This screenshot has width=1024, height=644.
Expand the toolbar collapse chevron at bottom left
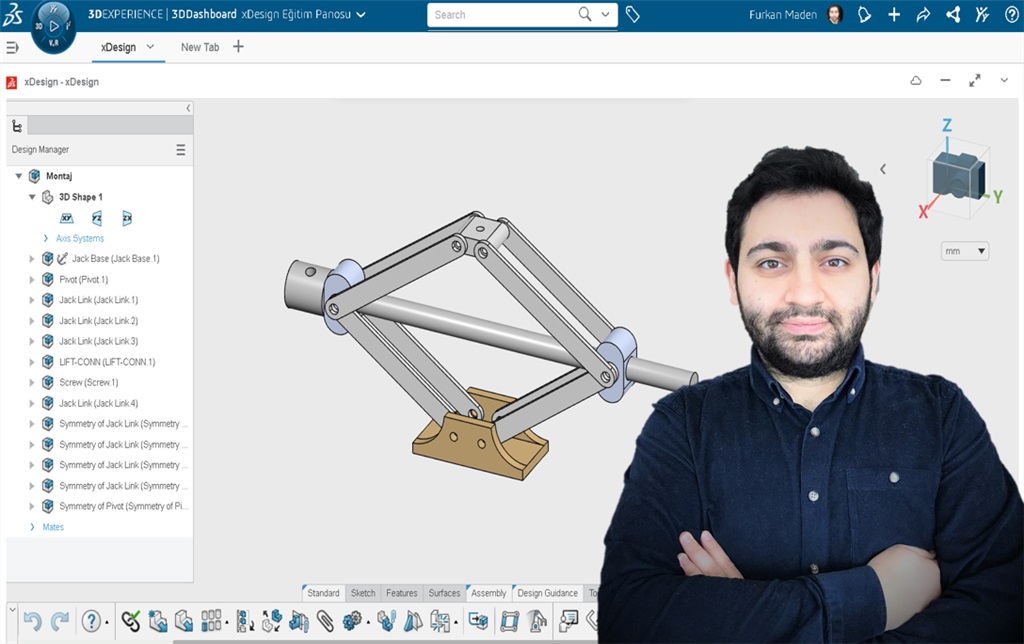click(x=12, y=609)
